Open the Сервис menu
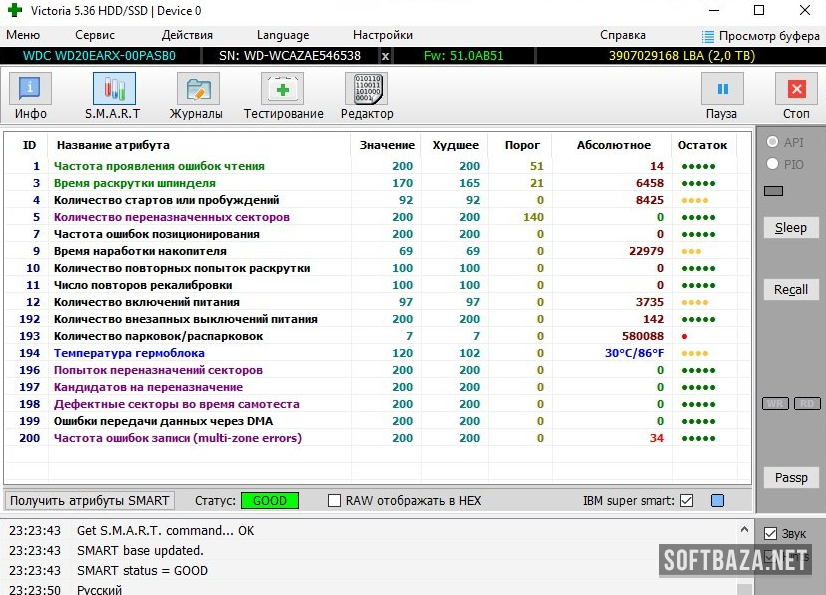Screen dimensions: 826x595 pos(94,35)
